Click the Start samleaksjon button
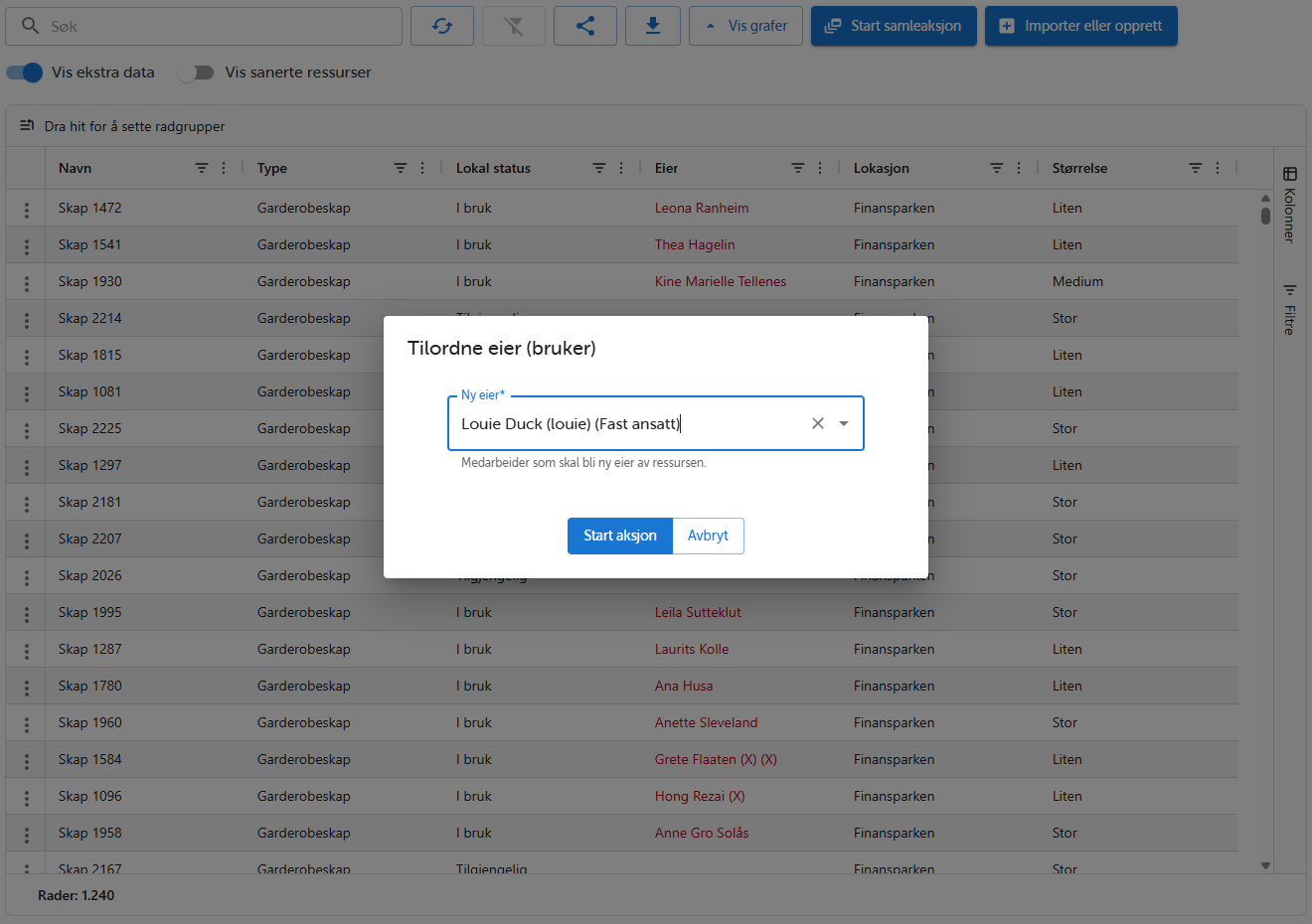The width and height of the screenshot is (1312, 924). tap(894, 26)
